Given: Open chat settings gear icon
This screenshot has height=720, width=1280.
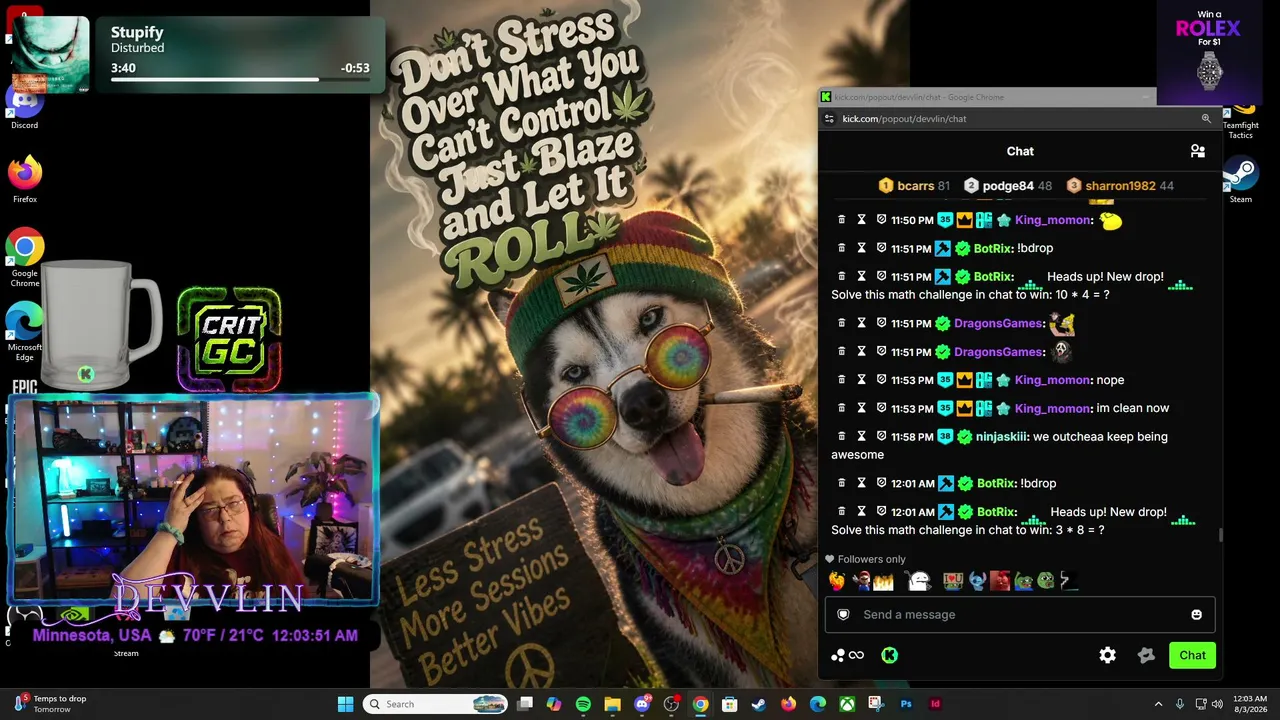Looking at the screenshot, I should (x=1107, y=655).
